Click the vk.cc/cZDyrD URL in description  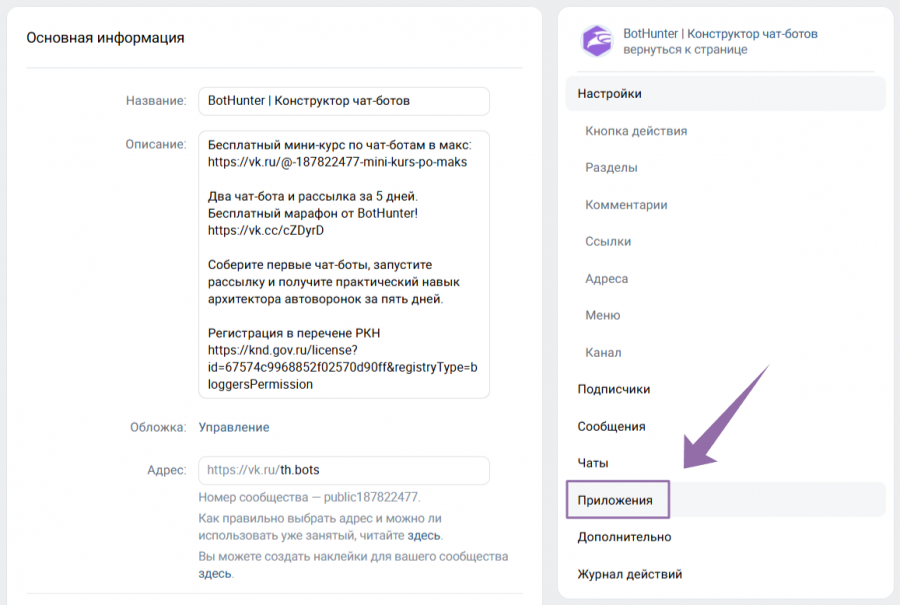coord(266,231)
